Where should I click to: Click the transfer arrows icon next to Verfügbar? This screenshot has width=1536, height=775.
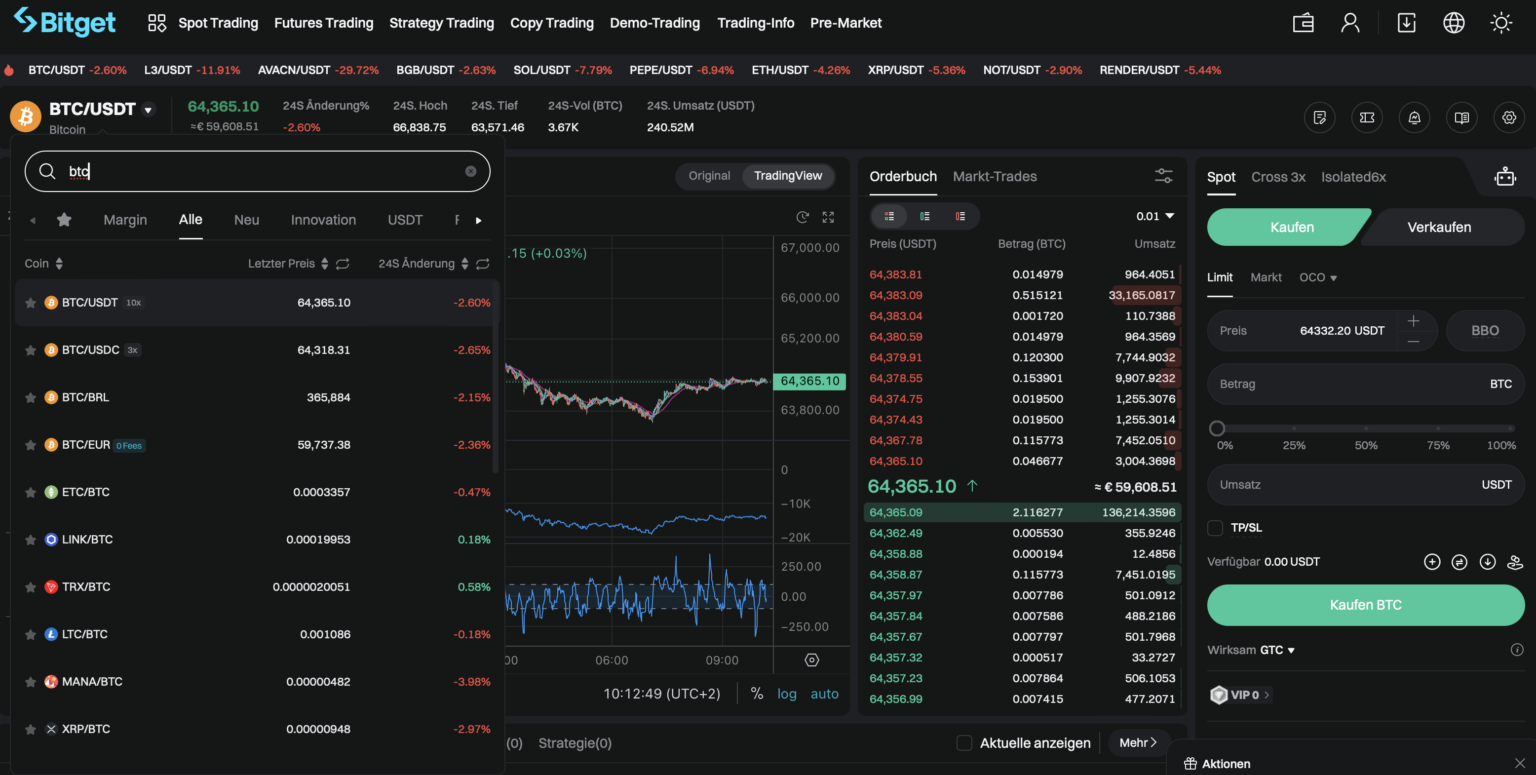[1459, 561]
